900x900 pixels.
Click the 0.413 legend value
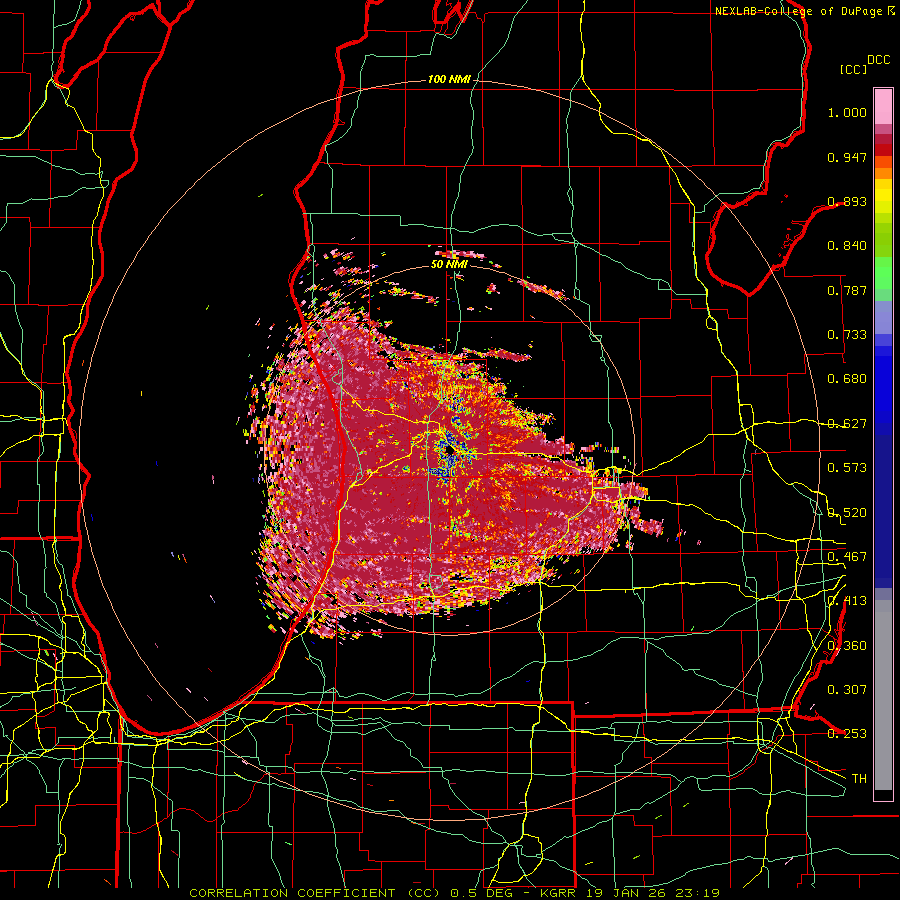[x=847, y=601]
